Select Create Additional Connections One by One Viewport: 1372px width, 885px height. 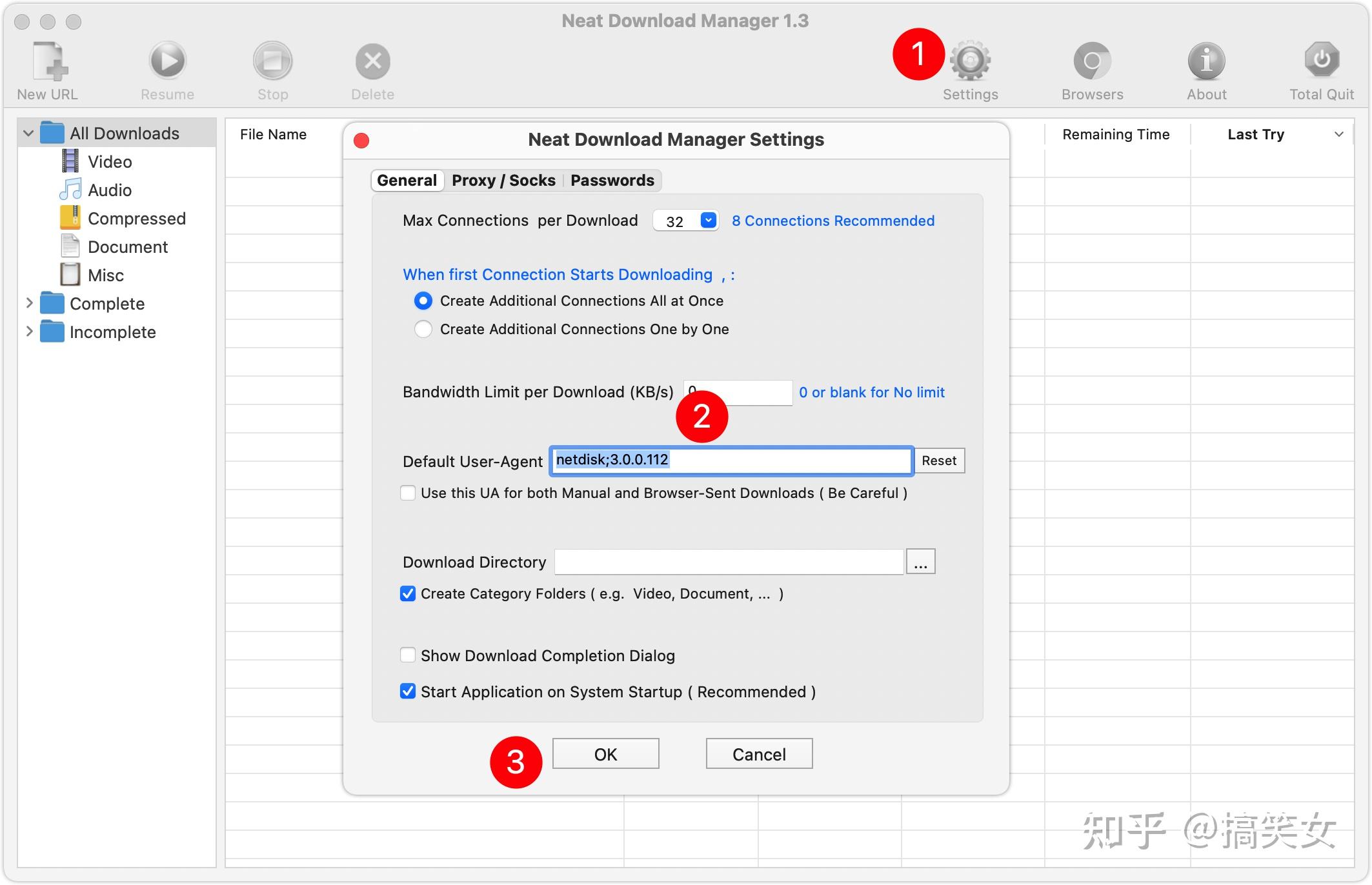pos(423,329)
